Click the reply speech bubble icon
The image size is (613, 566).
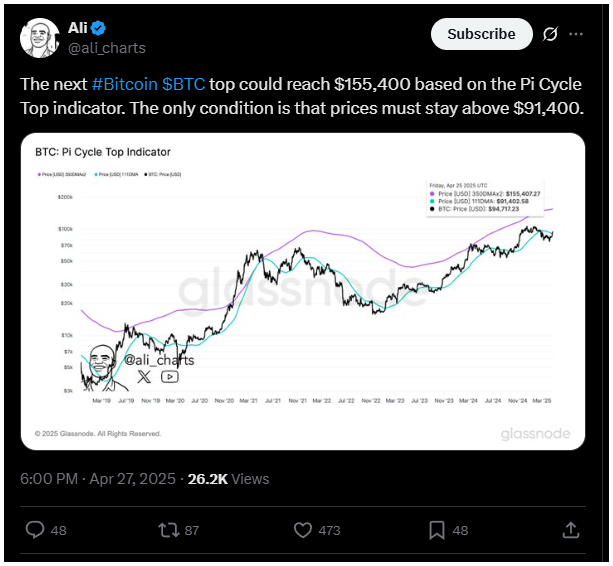(35, 530)
